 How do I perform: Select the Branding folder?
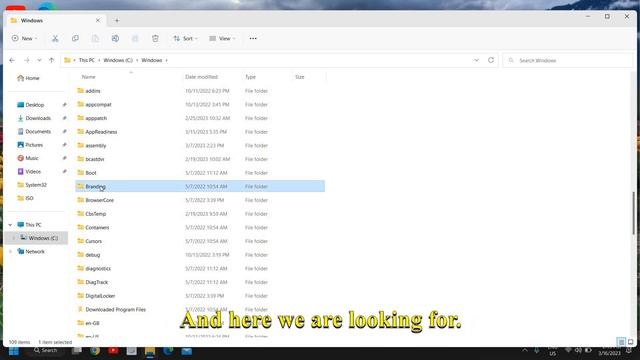point(200,186)
